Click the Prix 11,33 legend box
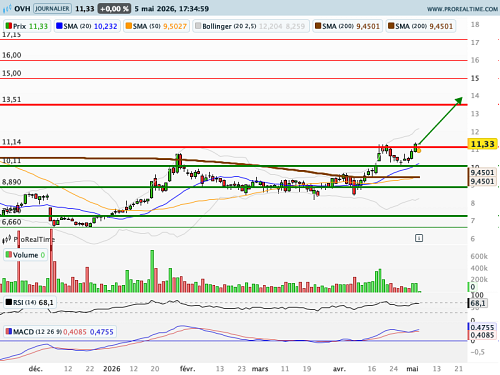The image size is (500, 375). point(27,26)
